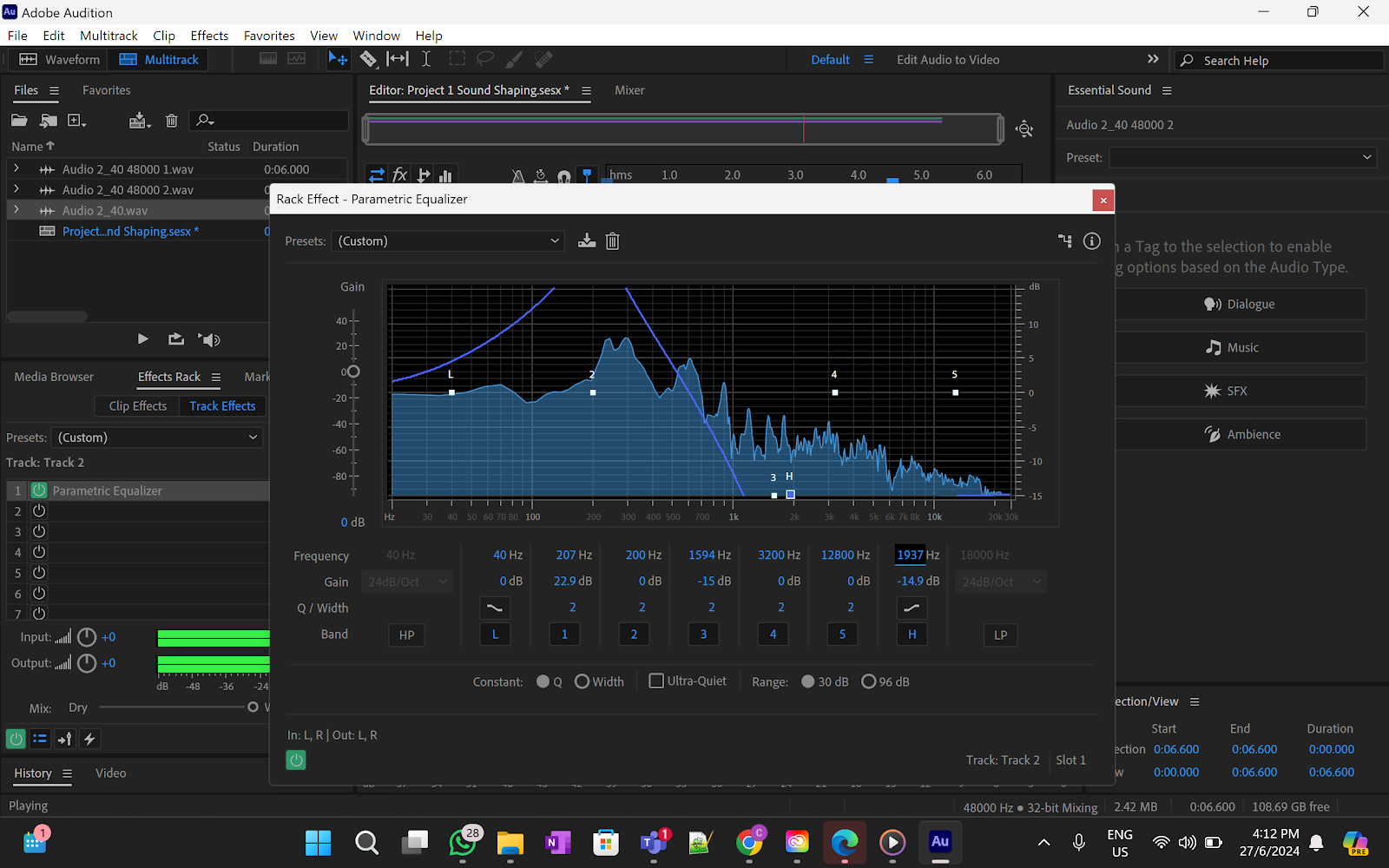Click the list view icon in Effects Rack

click(40, 739)
